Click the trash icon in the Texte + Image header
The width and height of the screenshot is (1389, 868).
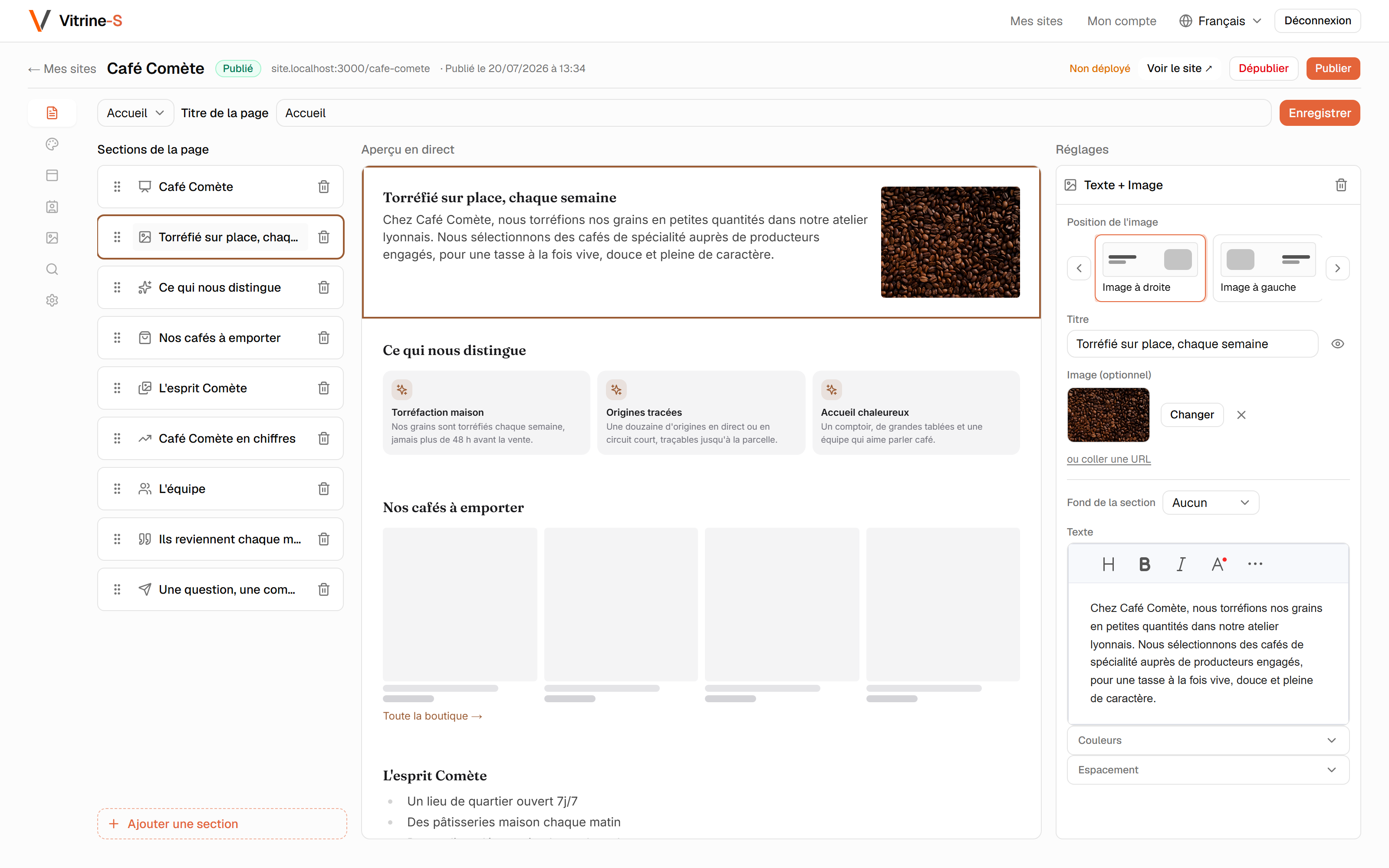pos(1341,185)
